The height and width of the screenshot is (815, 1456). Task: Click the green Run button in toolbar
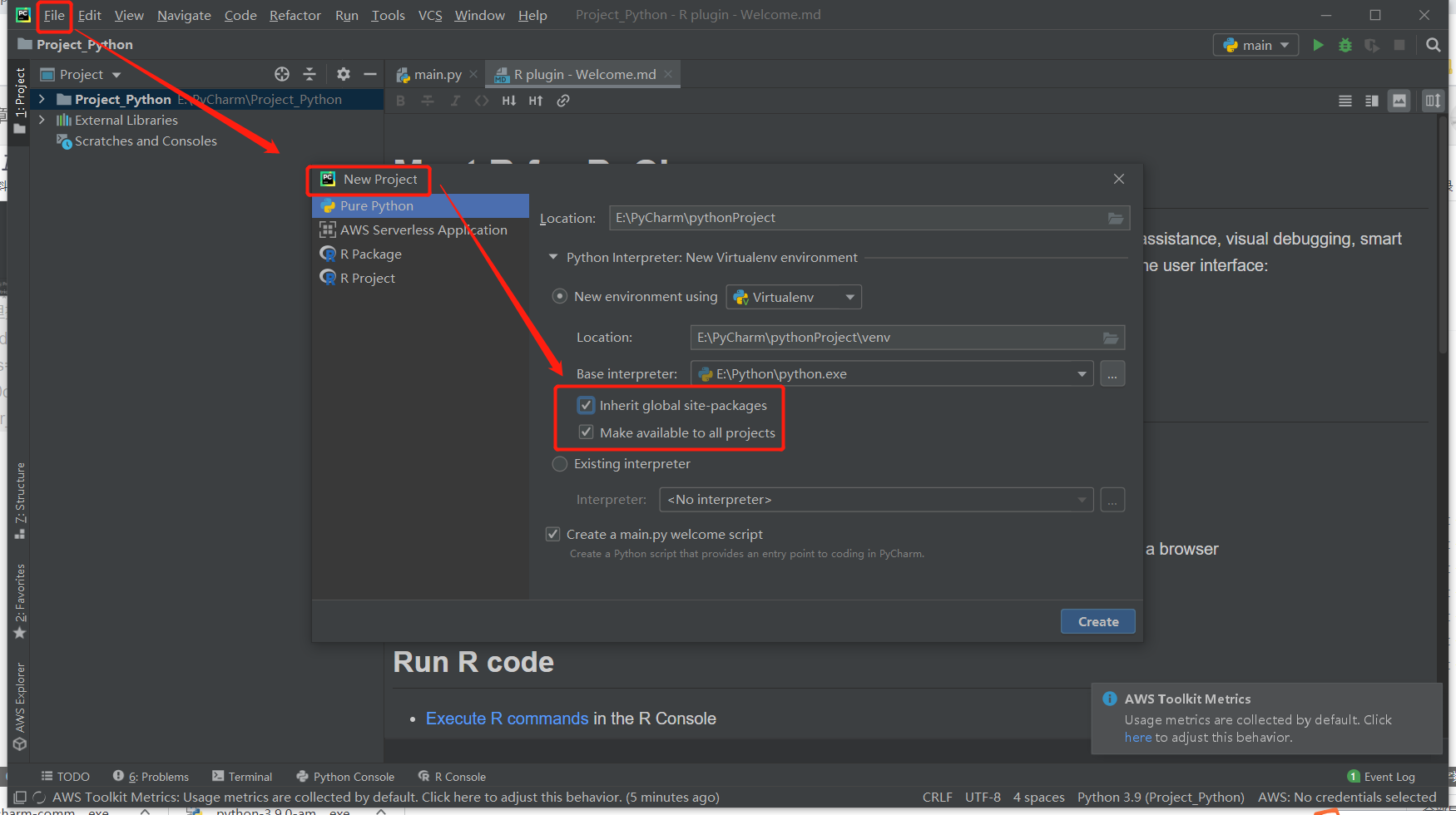pos(1318,45)
